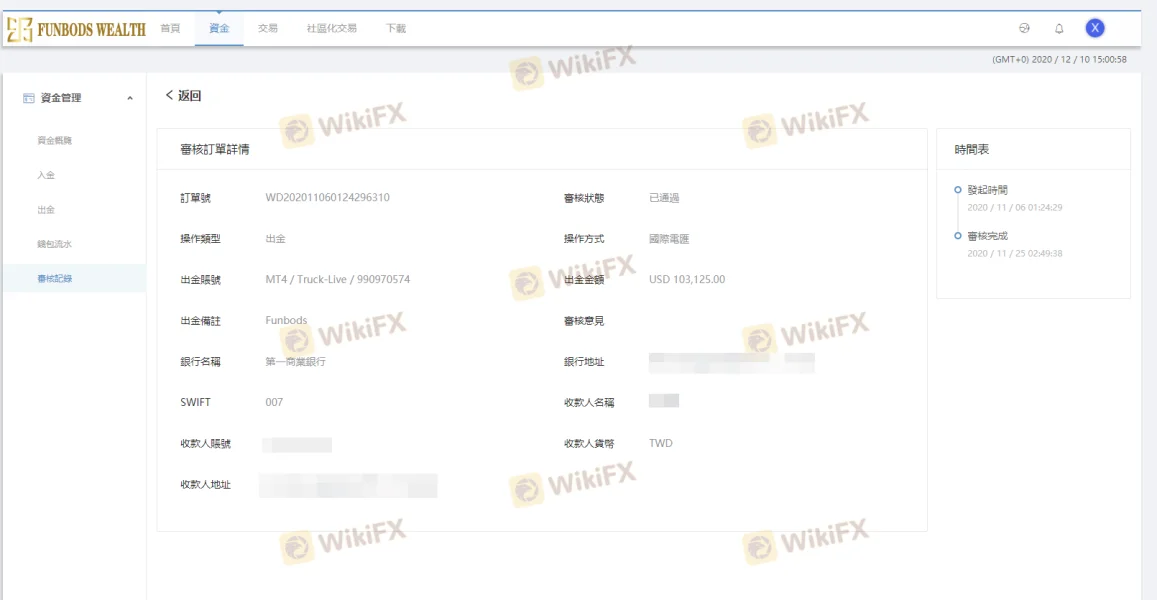Screen dimensions: 1157x600
Task: Click the 已通過 review status value
Action: coord(664,198)
